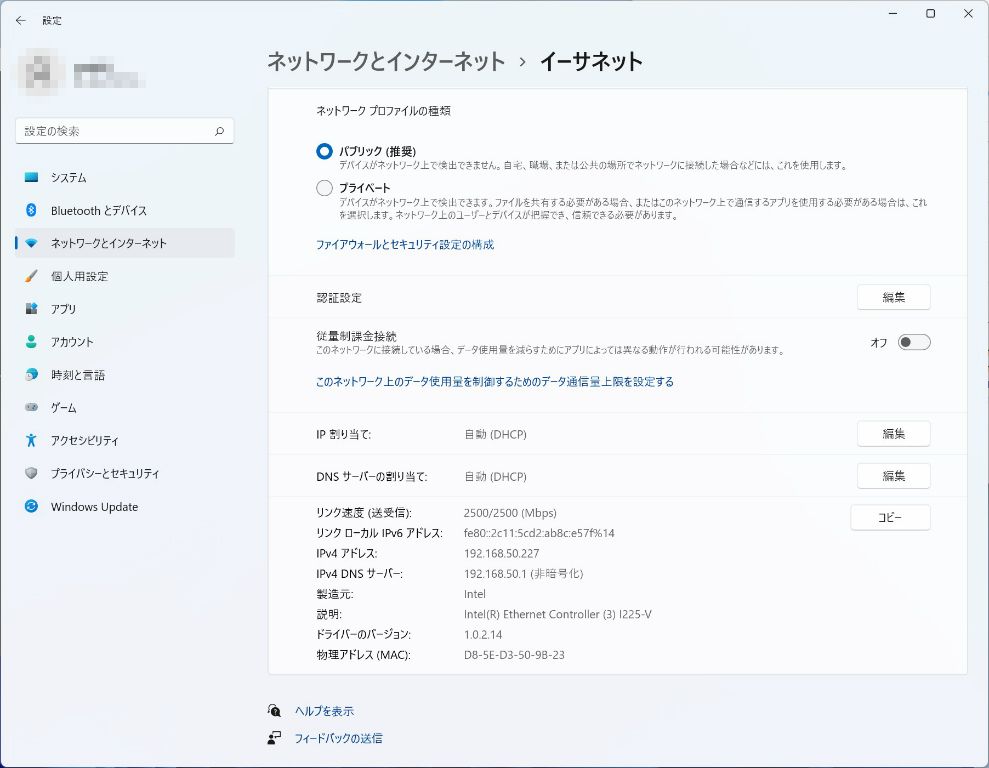Click 編集 button for 認証設定
Viewport: 989px width, 768px height.
click(893, 297)
